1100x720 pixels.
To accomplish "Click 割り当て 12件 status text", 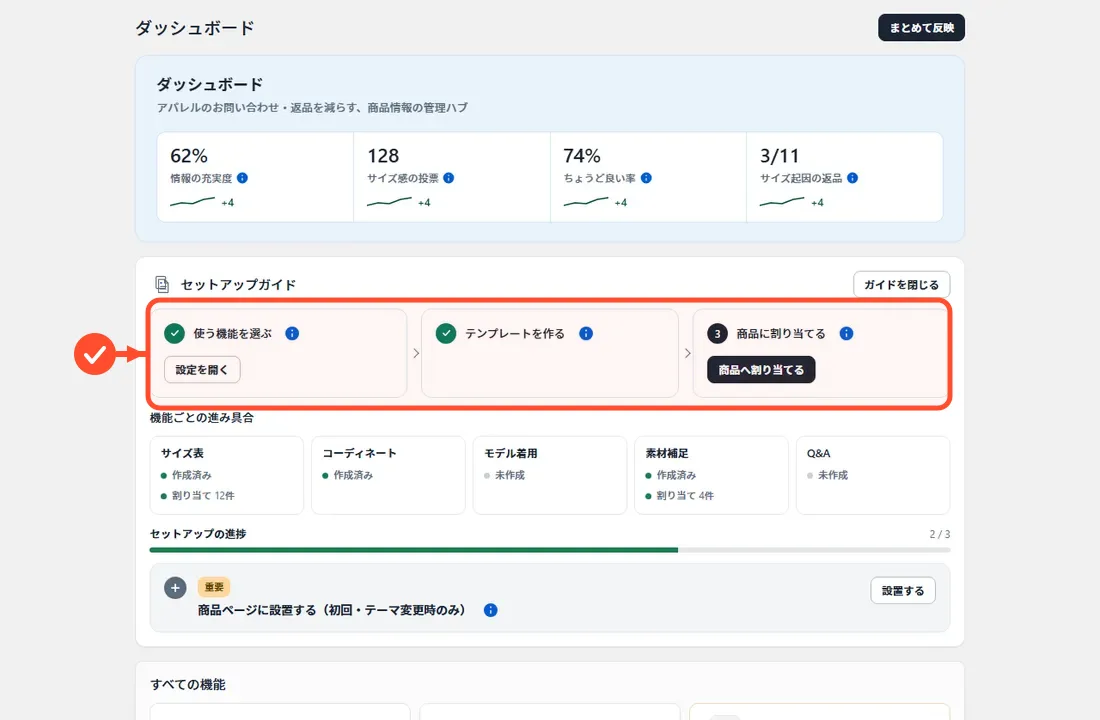I will (203, 495).
